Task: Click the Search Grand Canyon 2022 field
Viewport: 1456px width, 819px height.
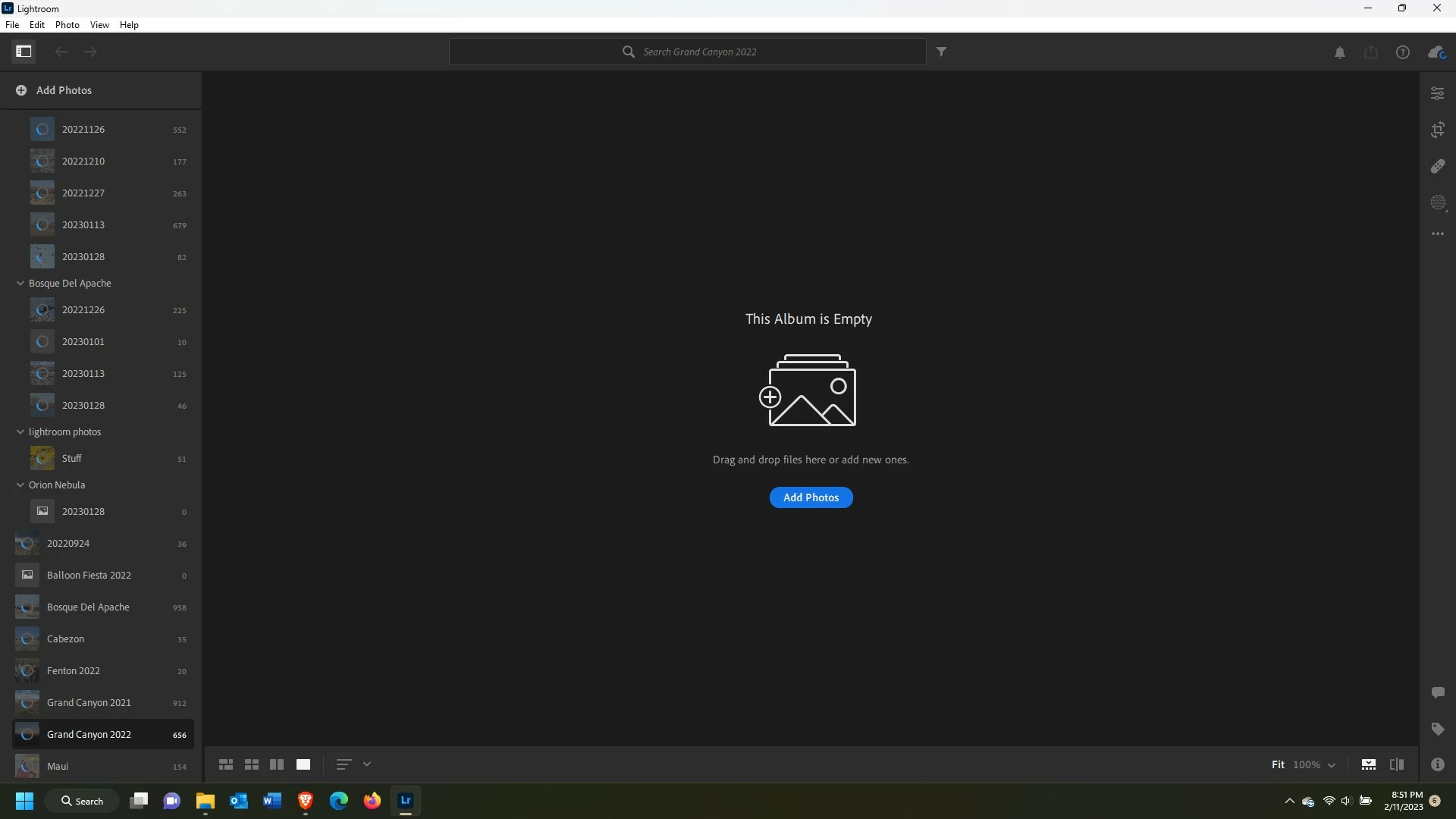Action: 699,52
